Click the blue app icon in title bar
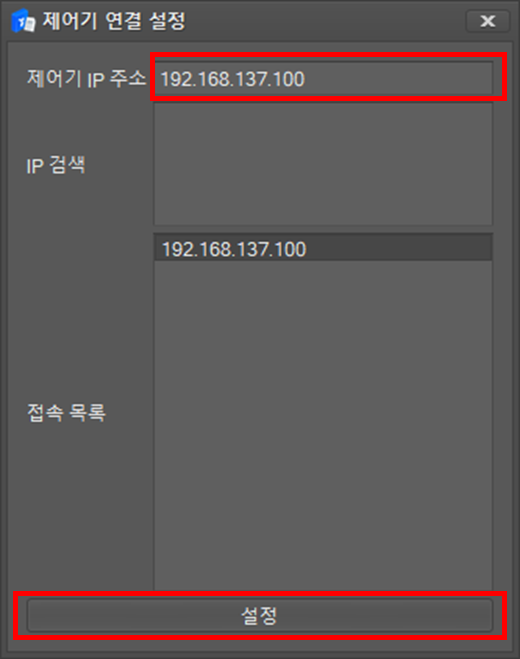Viewport: 520px width, 659px height. 24,21
